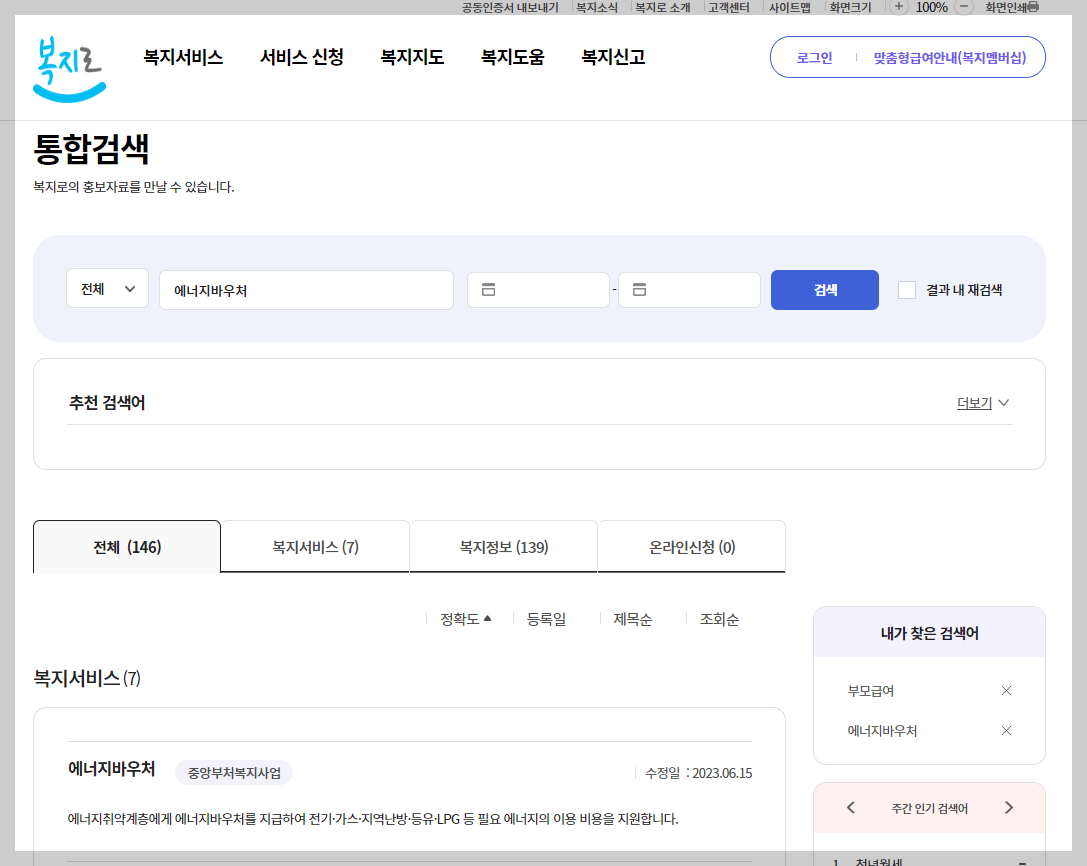Open the 복지지도 menu item
1087x866 pixels.
click(412, 57)
